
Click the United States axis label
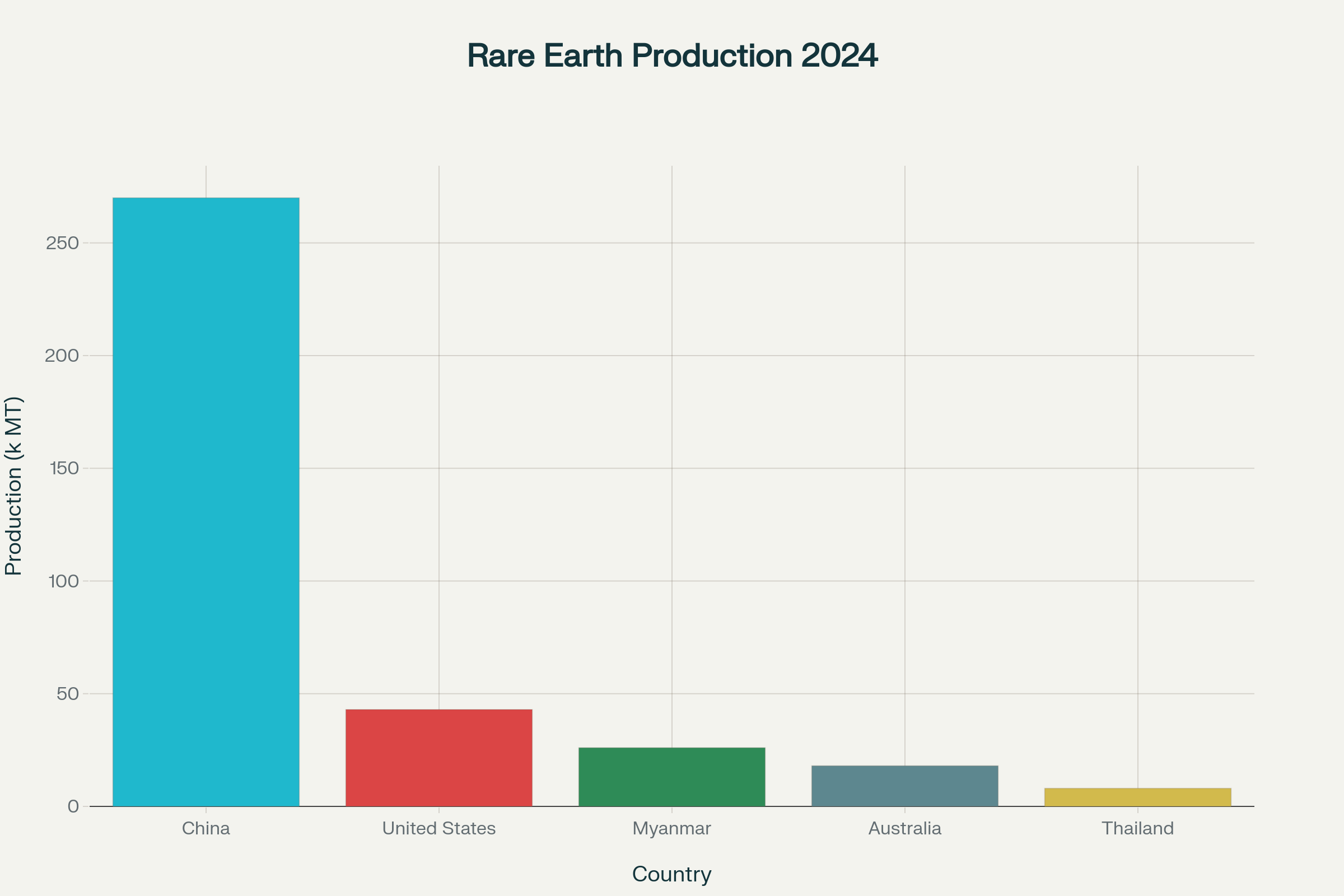[438, 828]
